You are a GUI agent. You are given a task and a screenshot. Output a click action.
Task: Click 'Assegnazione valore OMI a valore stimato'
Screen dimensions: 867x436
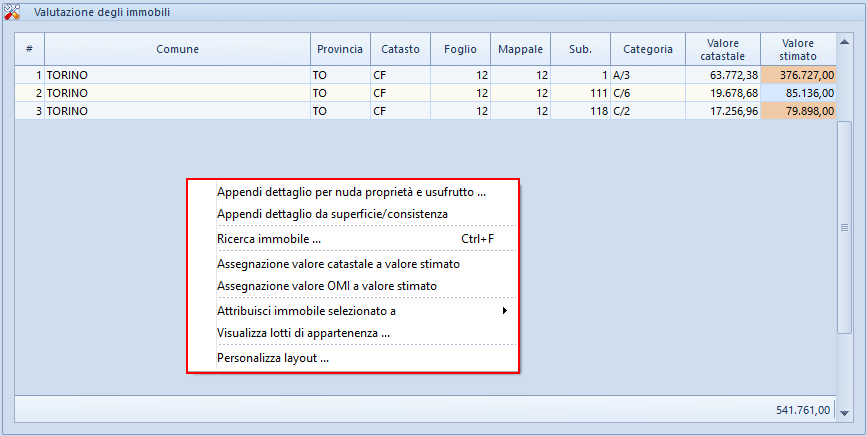click(326, 286)
